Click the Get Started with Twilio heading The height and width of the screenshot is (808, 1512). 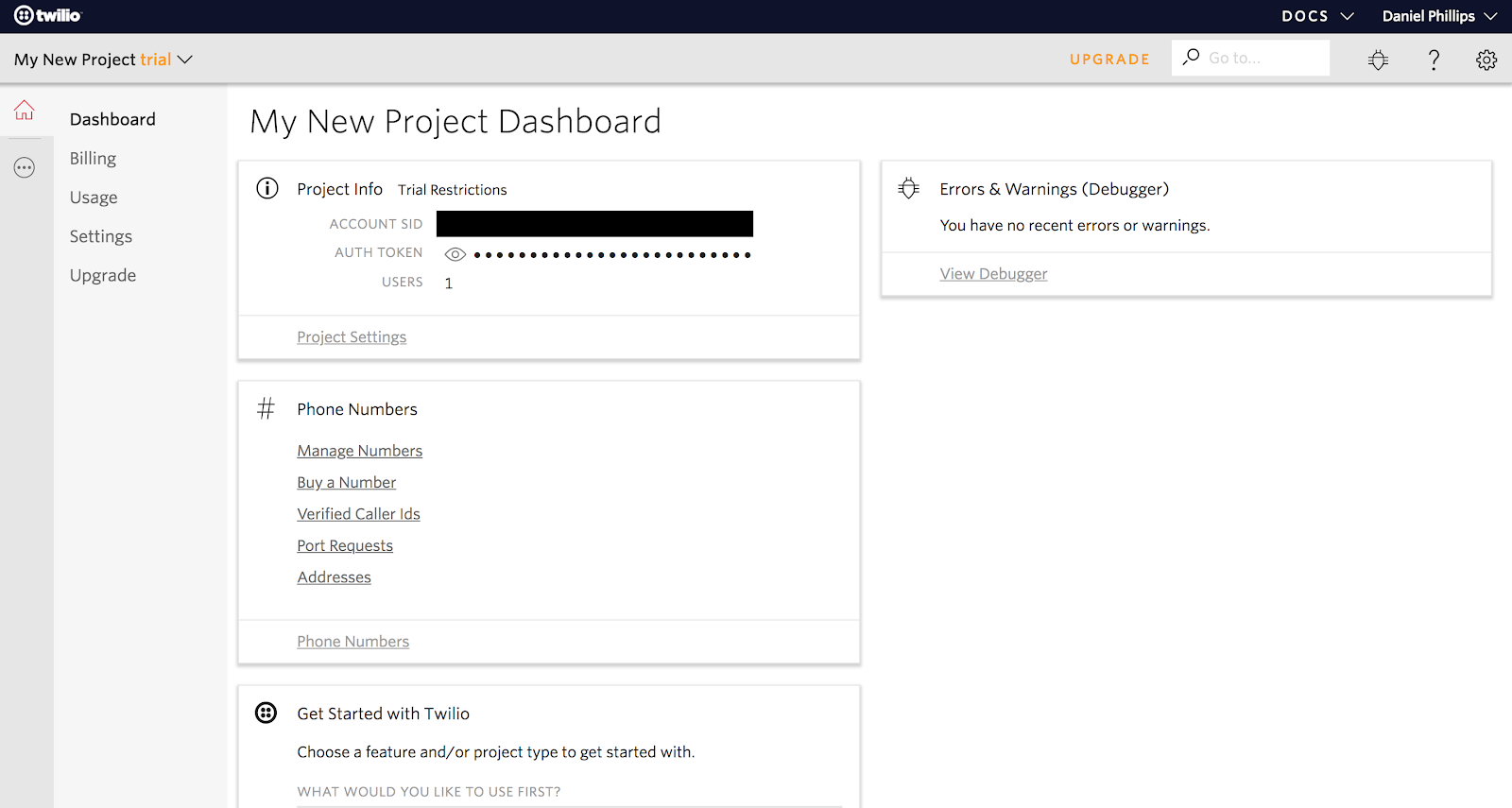(384, 713)
